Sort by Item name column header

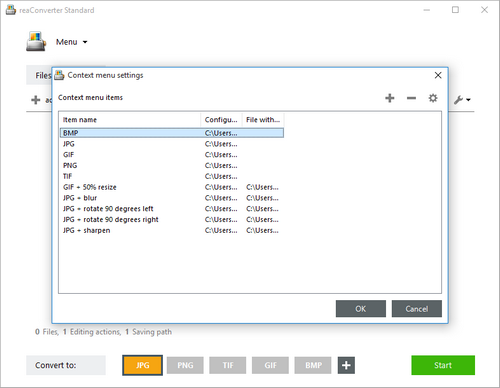click(x=130, y=120)
